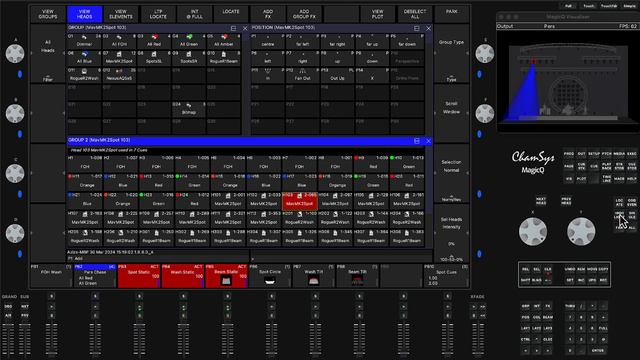Click the ChamSys MagicQ logo

[533, 162]
